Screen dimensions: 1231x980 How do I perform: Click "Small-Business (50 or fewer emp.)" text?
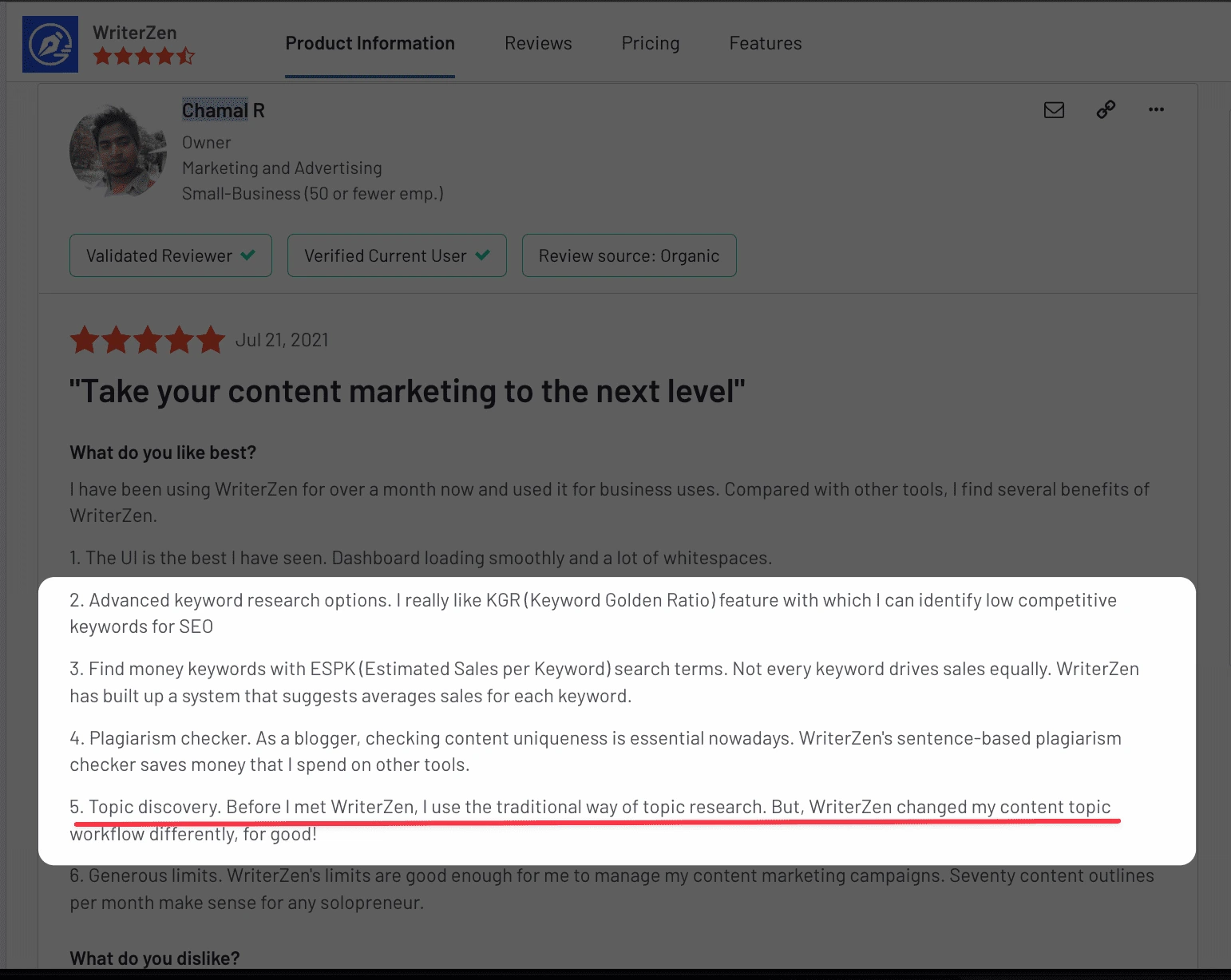pyautogui.click(x=312, y=194)
